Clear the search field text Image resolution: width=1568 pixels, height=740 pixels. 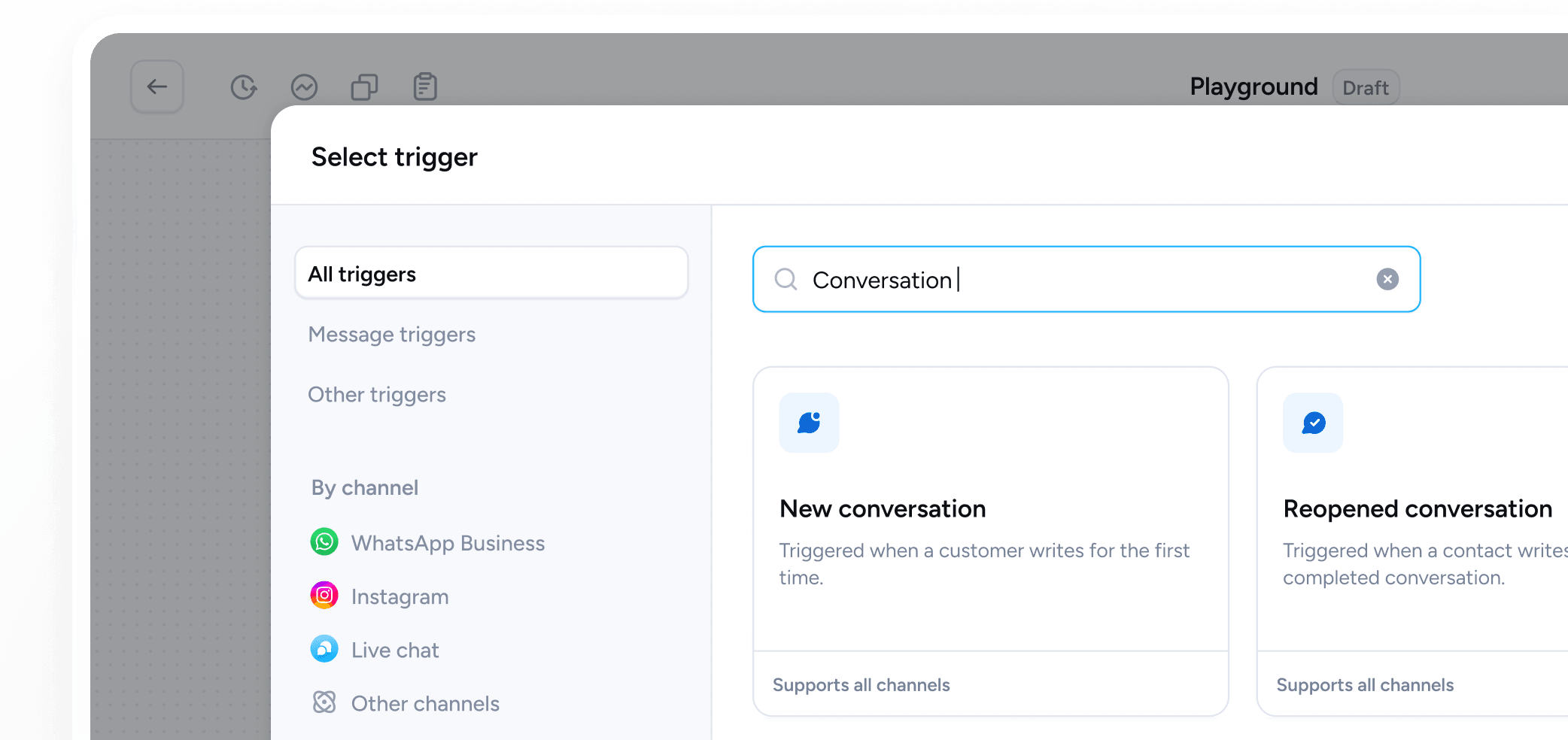(1387, 279)
